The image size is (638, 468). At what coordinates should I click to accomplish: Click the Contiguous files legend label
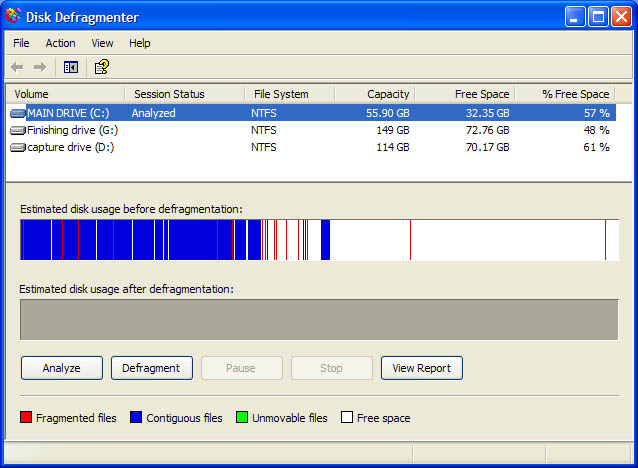click(184, 418)
